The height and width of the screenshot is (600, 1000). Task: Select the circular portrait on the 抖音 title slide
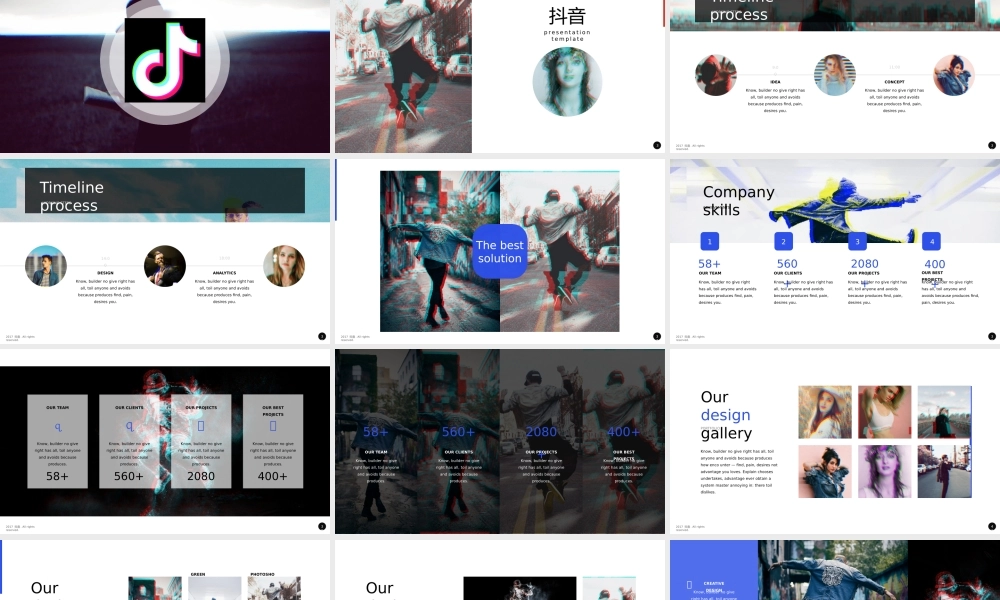[x=567, y=81]
